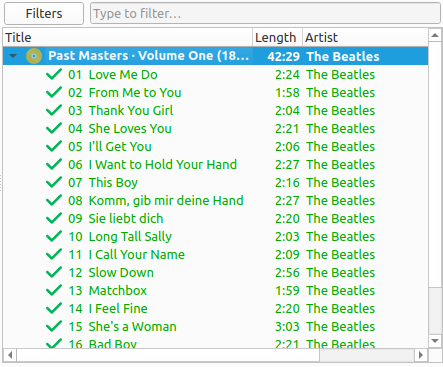Click The Beatles artist in the album row
The width and height of the screenshot is (443, 367).
(343, 56)
